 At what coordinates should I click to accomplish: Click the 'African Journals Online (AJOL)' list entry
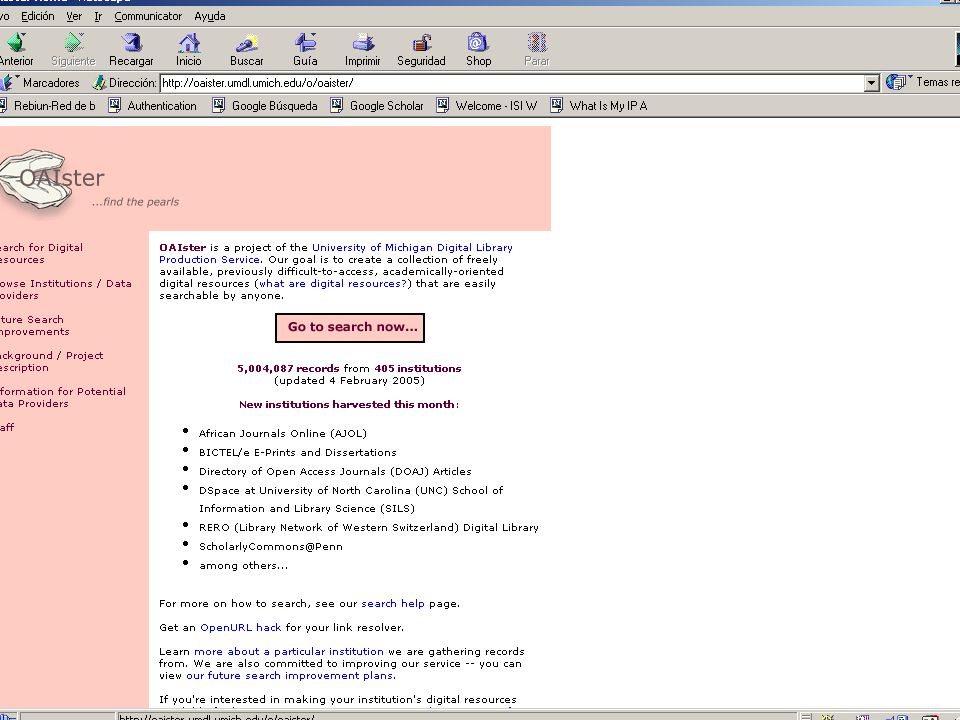[x=283, y=433]
